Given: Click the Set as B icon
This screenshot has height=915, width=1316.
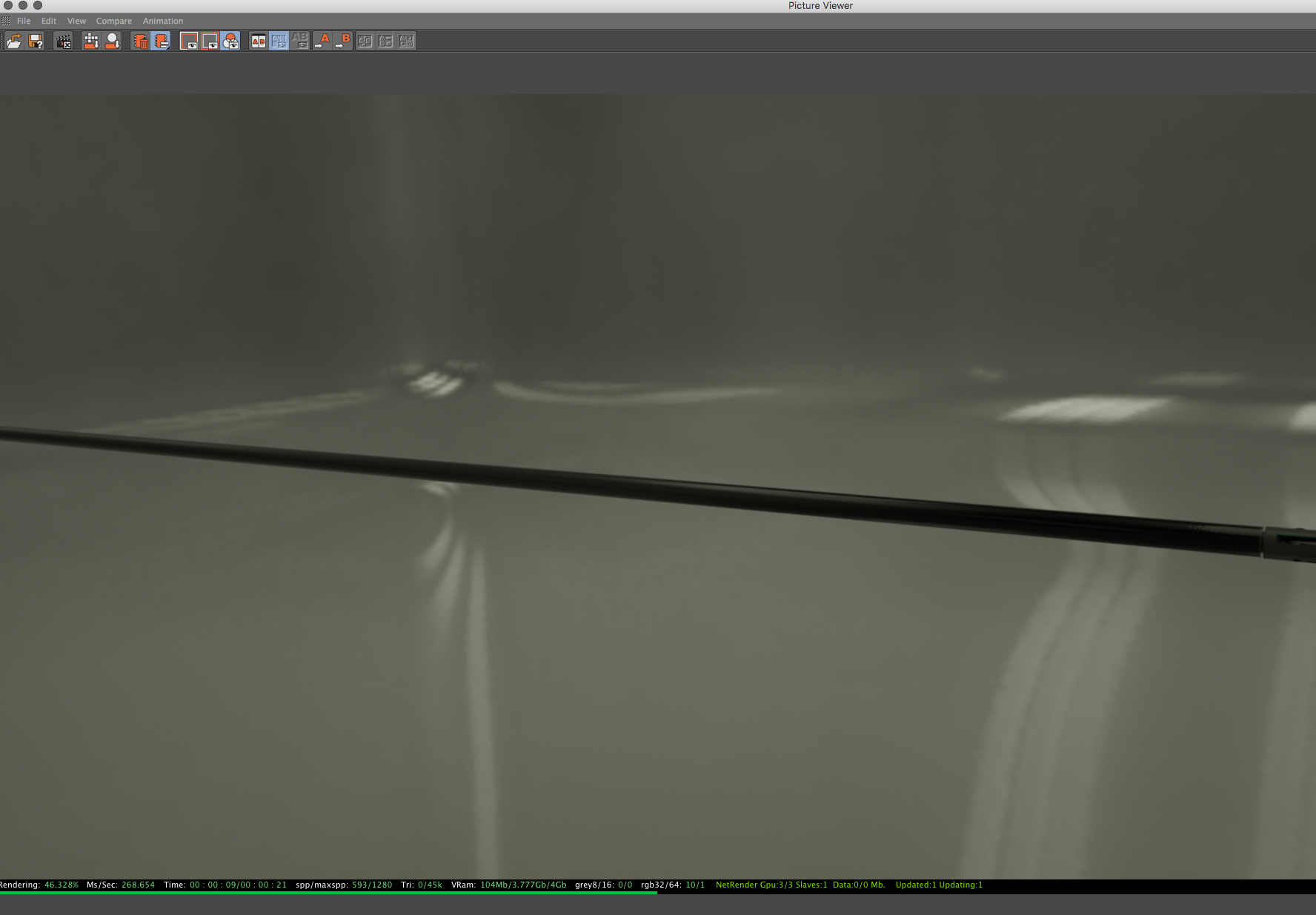Looking at the screenshot, I should coord(342,41).
